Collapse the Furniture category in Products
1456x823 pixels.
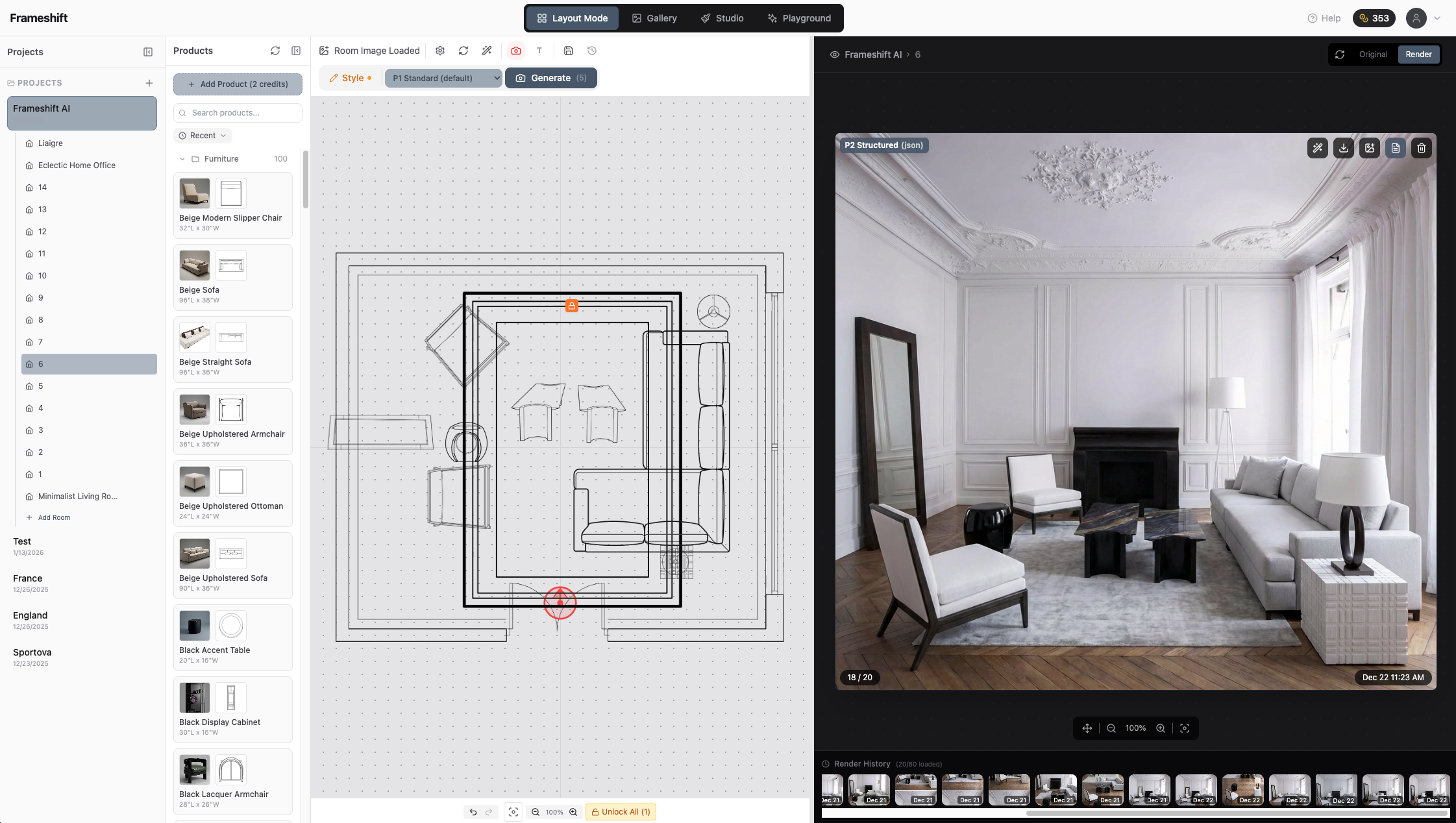click(x=182, y=158)
